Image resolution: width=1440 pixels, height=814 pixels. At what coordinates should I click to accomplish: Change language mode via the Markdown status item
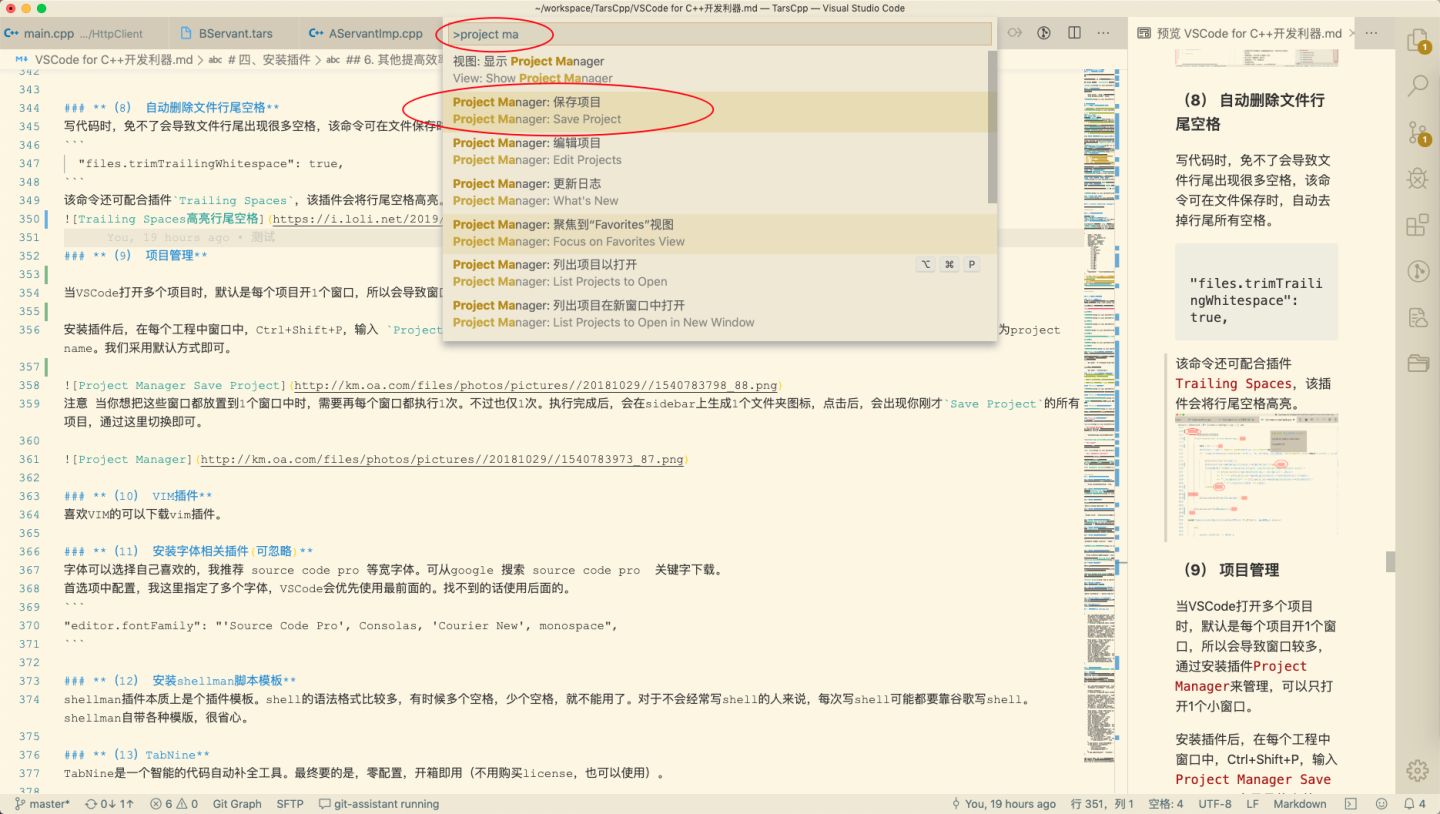(x=1300, y=803)
